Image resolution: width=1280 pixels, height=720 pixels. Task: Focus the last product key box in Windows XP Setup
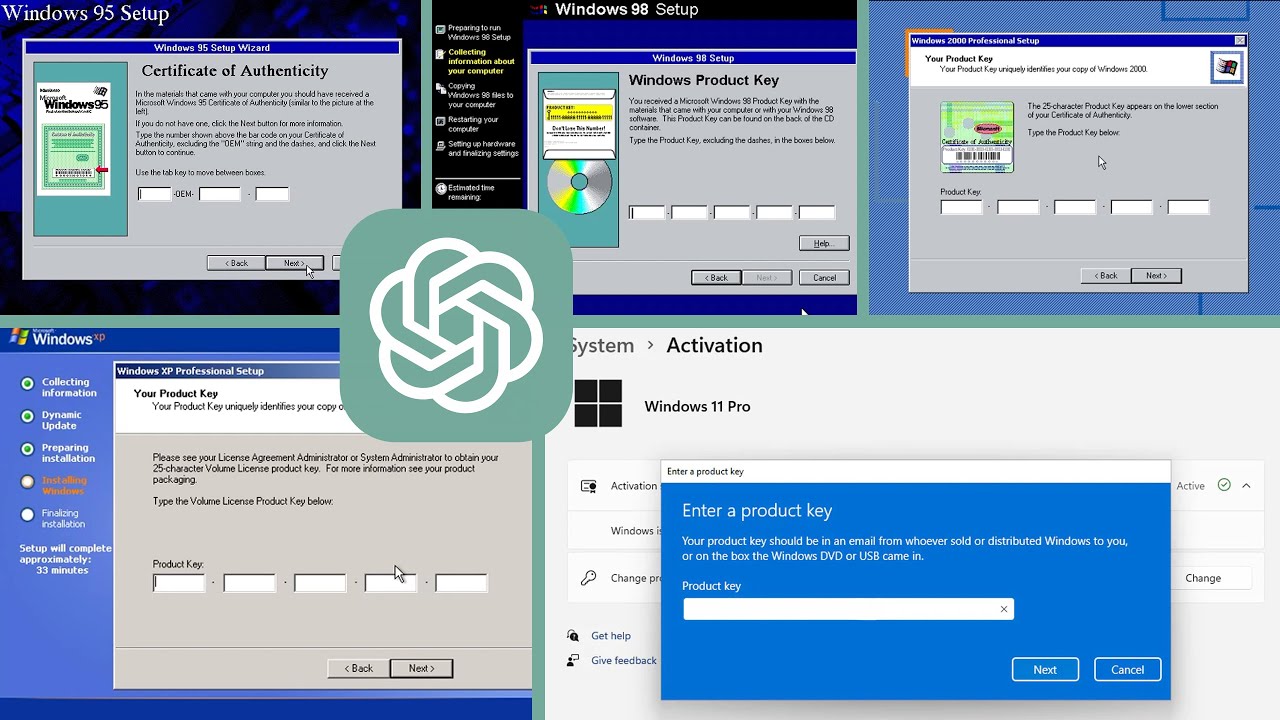[x=461, y=582]
